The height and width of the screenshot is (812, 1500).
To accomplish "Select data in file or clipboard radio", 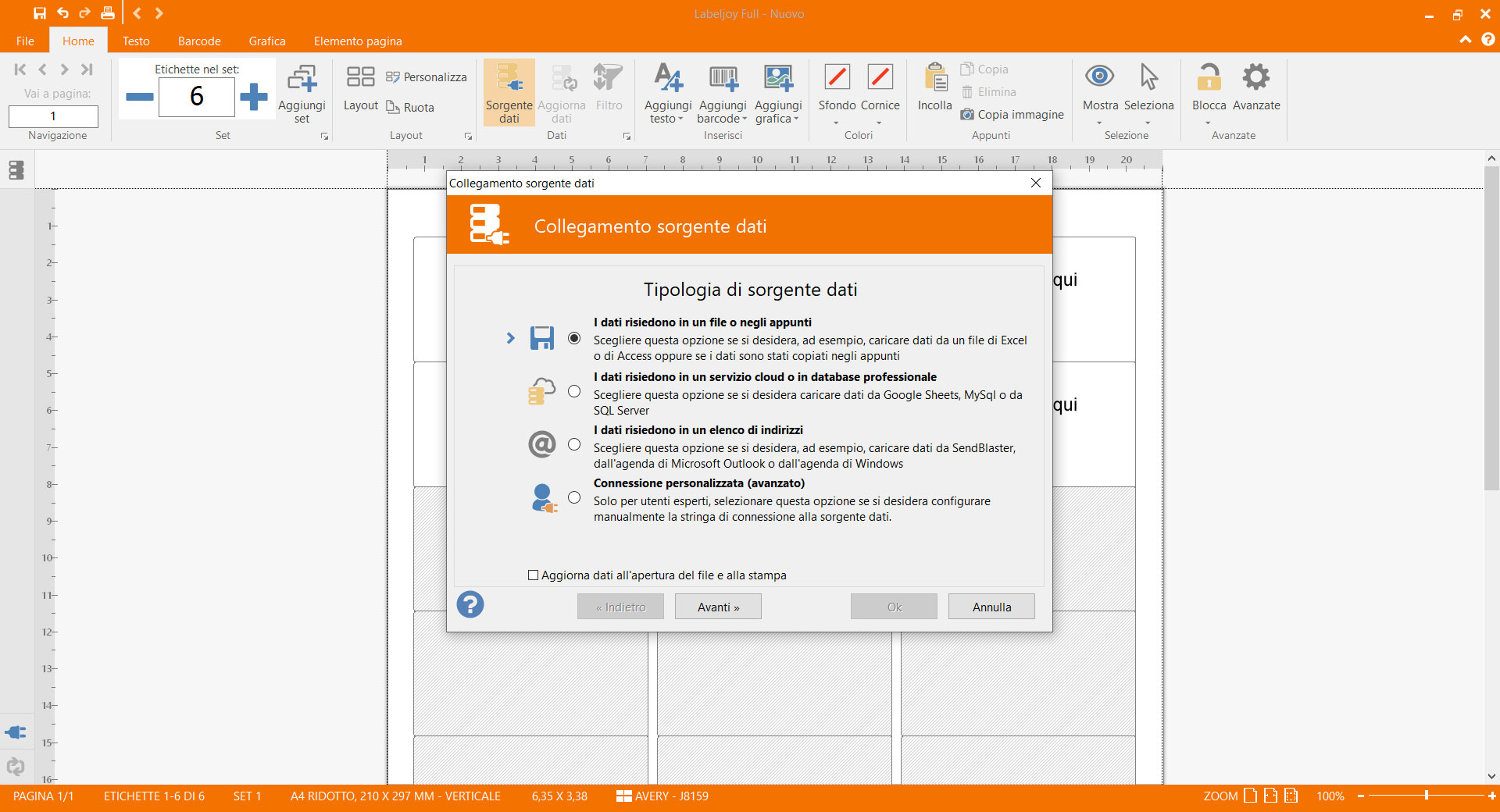I will [574, 338].
